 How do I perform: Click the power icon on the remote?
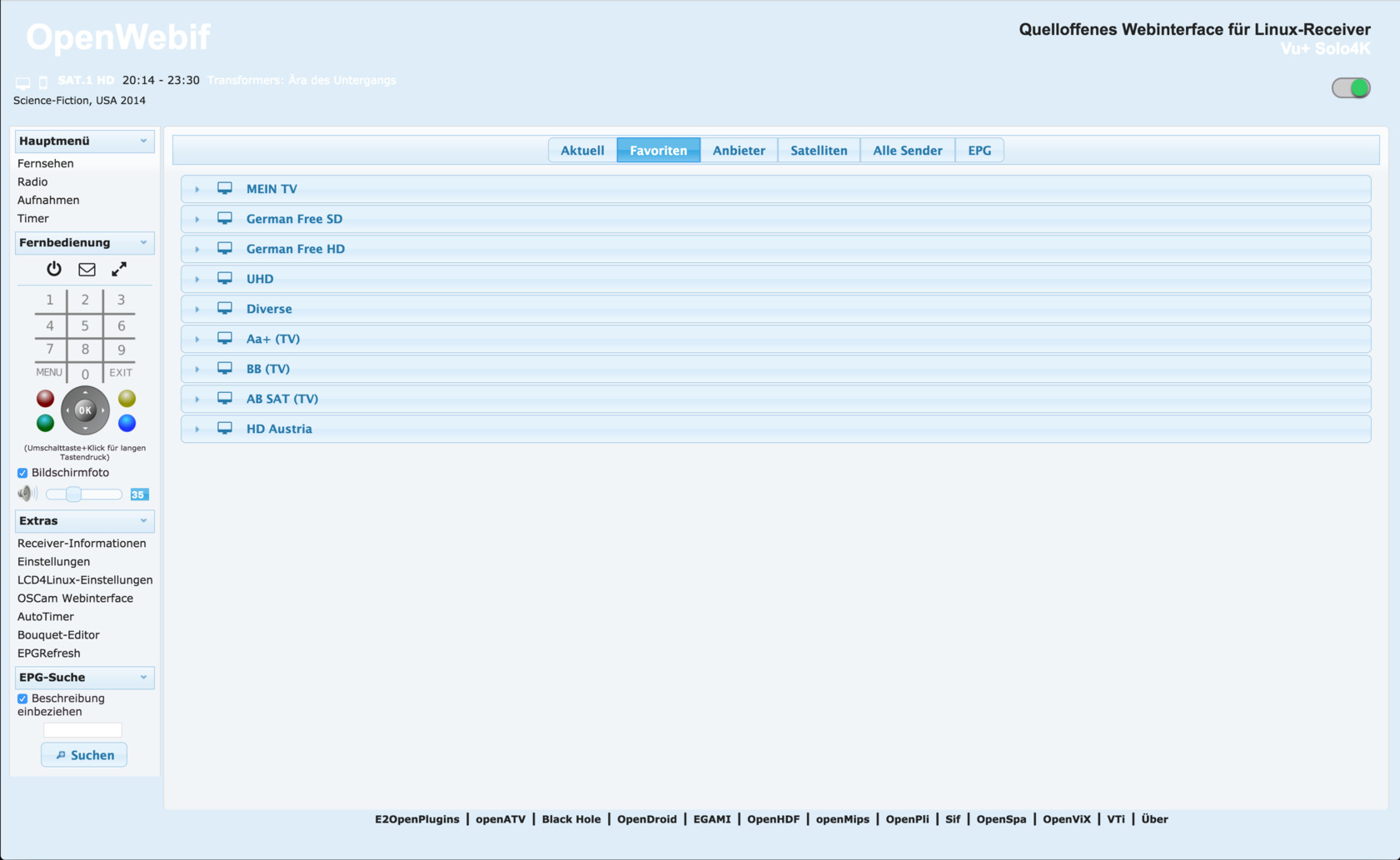pyautogui.click(x=54, y=269)
